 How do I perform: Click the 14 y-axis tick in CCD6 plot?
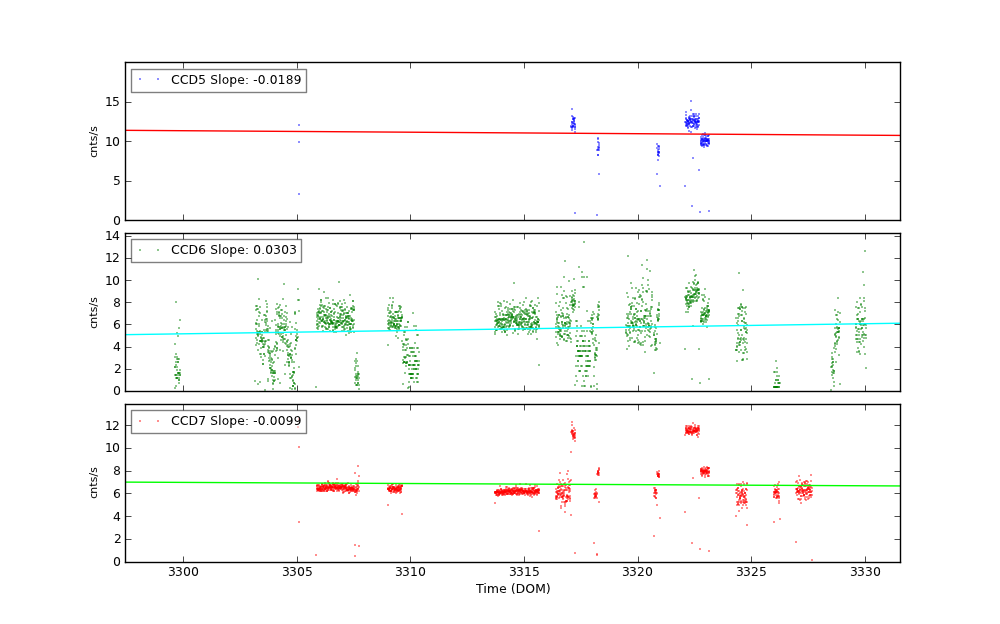(112, 236)
